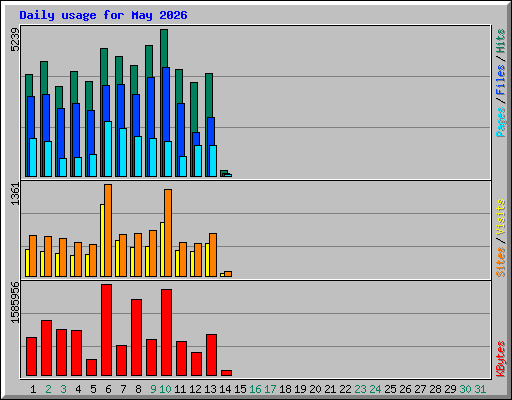Click the orange visits bar for day 10
The image size is (512, 400).
coord(168,233)
